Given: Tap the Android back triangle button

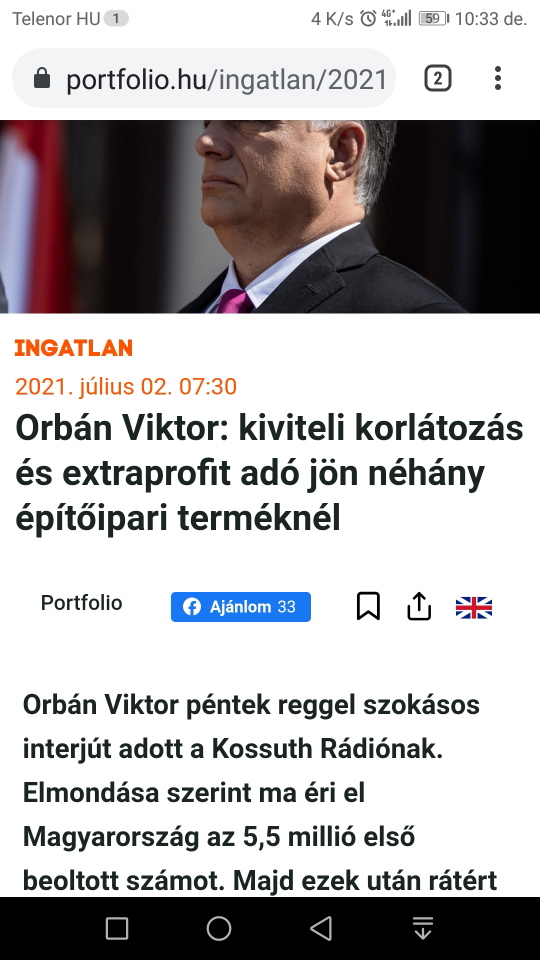Looking at the screenshot, I should click(321, 928).
